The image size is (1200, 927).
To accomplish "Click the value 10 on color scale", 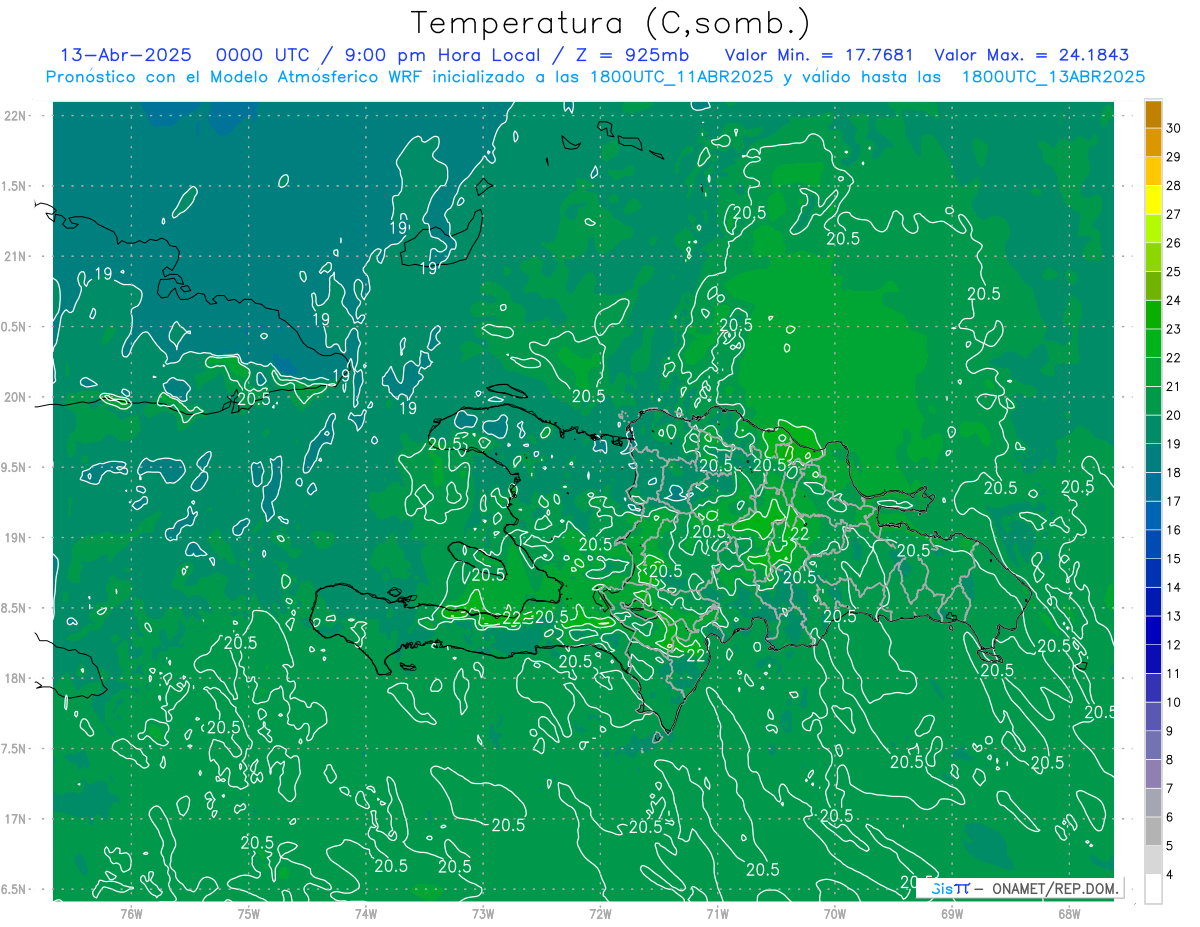I will click(x=1173, y=702).
